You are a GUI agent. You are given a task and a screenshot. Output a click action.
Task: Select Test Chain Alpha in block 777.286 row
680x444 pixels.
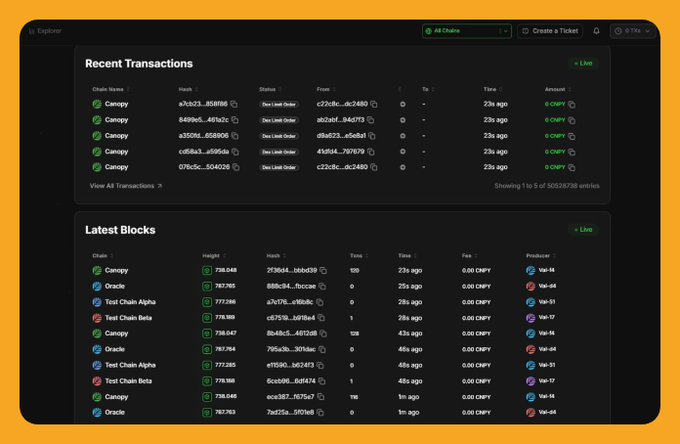(x=124, y=302)
